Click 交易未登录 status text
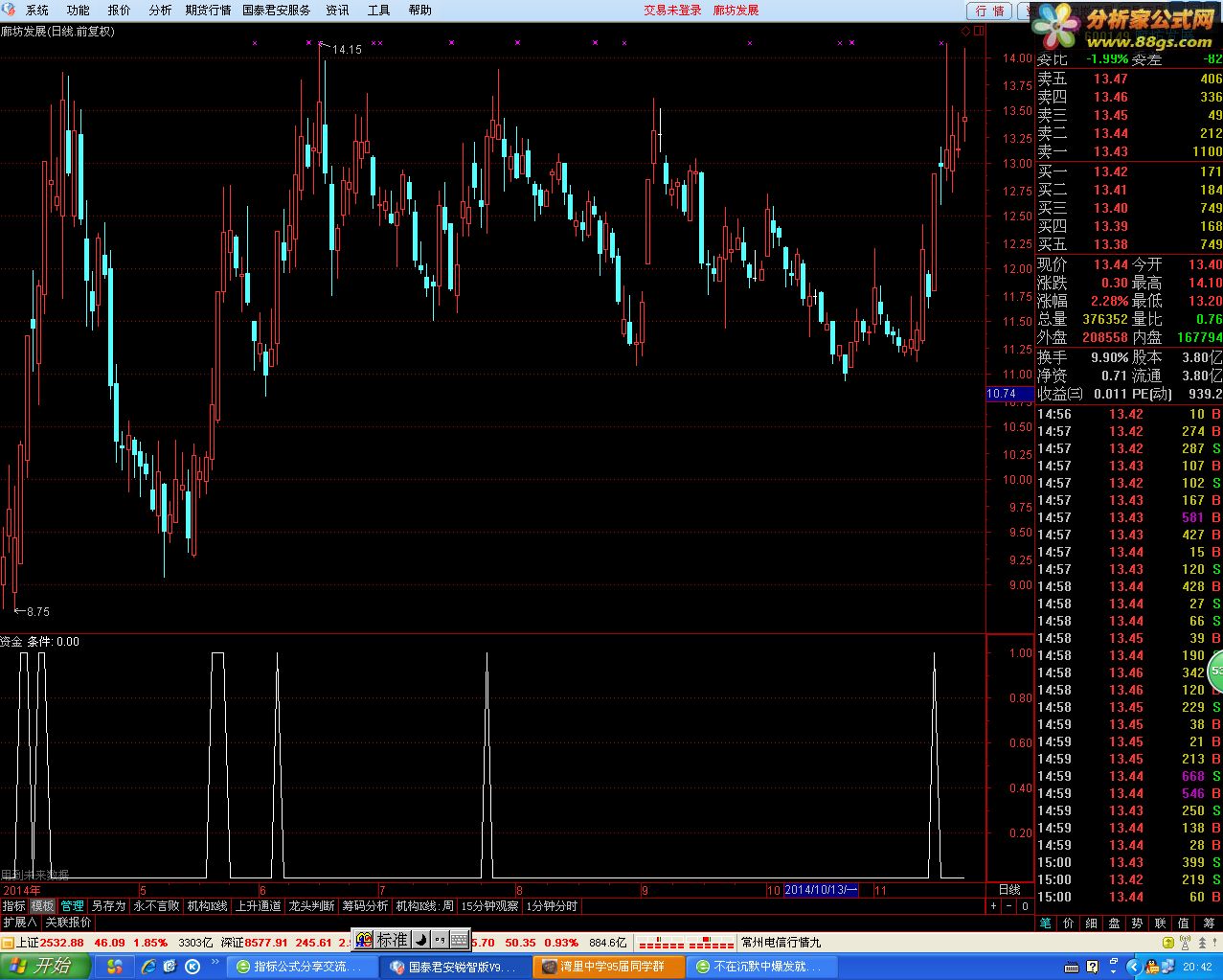This screenshot has width=1223, height=980. pyautogui.click(x=672, y=10)
